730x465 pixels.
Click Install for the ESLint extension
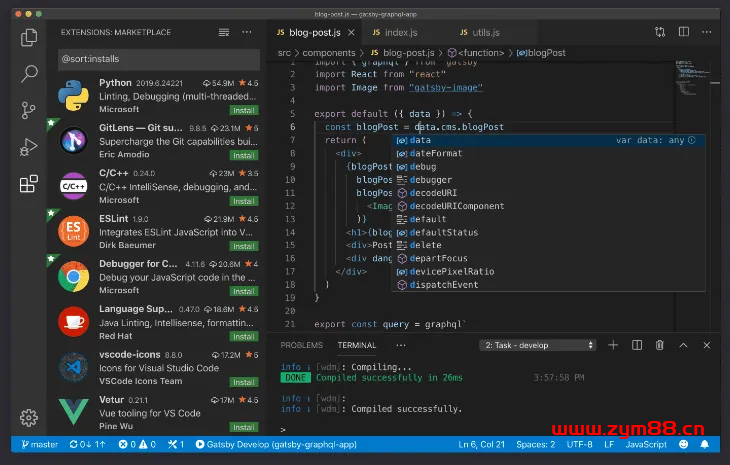pos(244,245)
